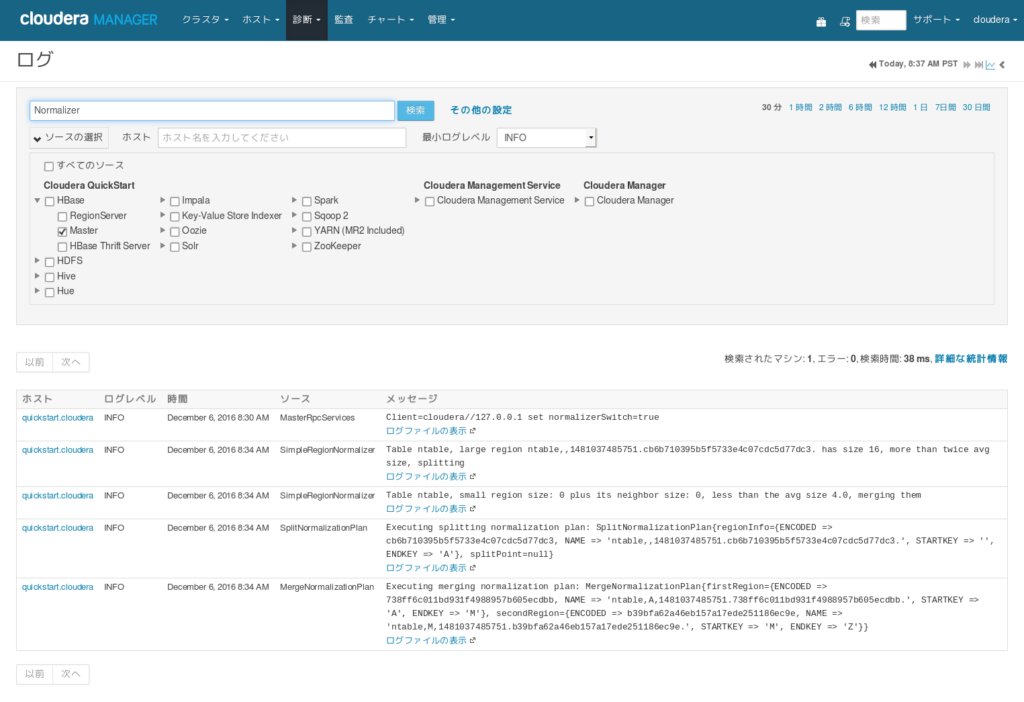
Task: Open the クラスタ menu
Action: coord(205,20)
